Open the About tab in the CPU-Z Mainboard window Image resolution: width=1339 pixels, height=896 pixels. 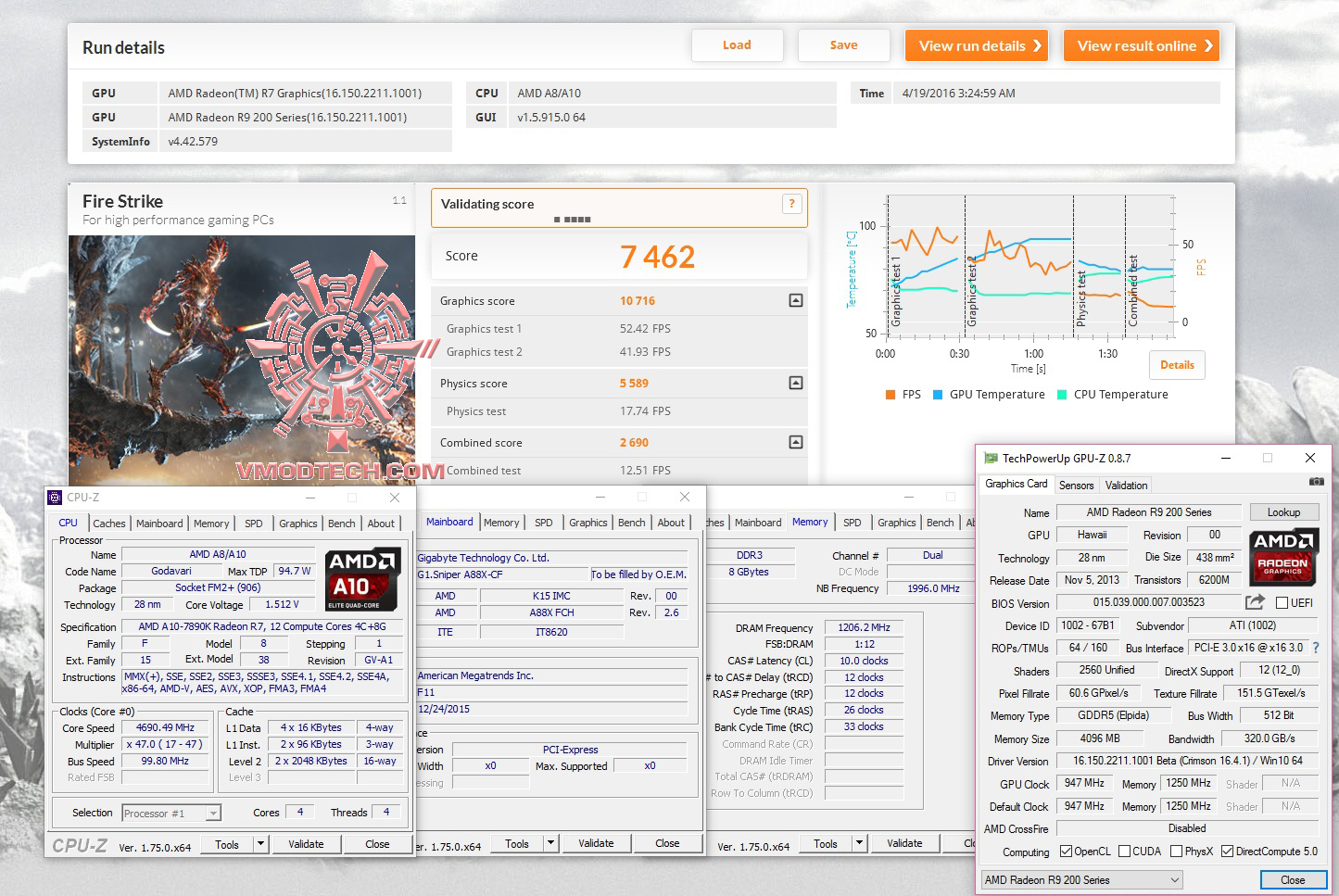671,523
